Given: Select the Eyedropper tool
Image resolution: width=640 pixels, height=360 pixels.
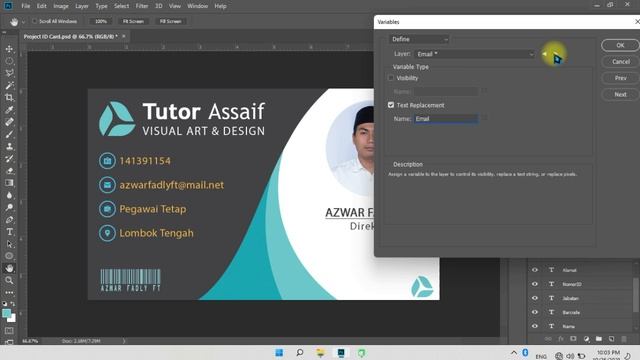Looking at the screenshot, I should (x=9, y=110).
